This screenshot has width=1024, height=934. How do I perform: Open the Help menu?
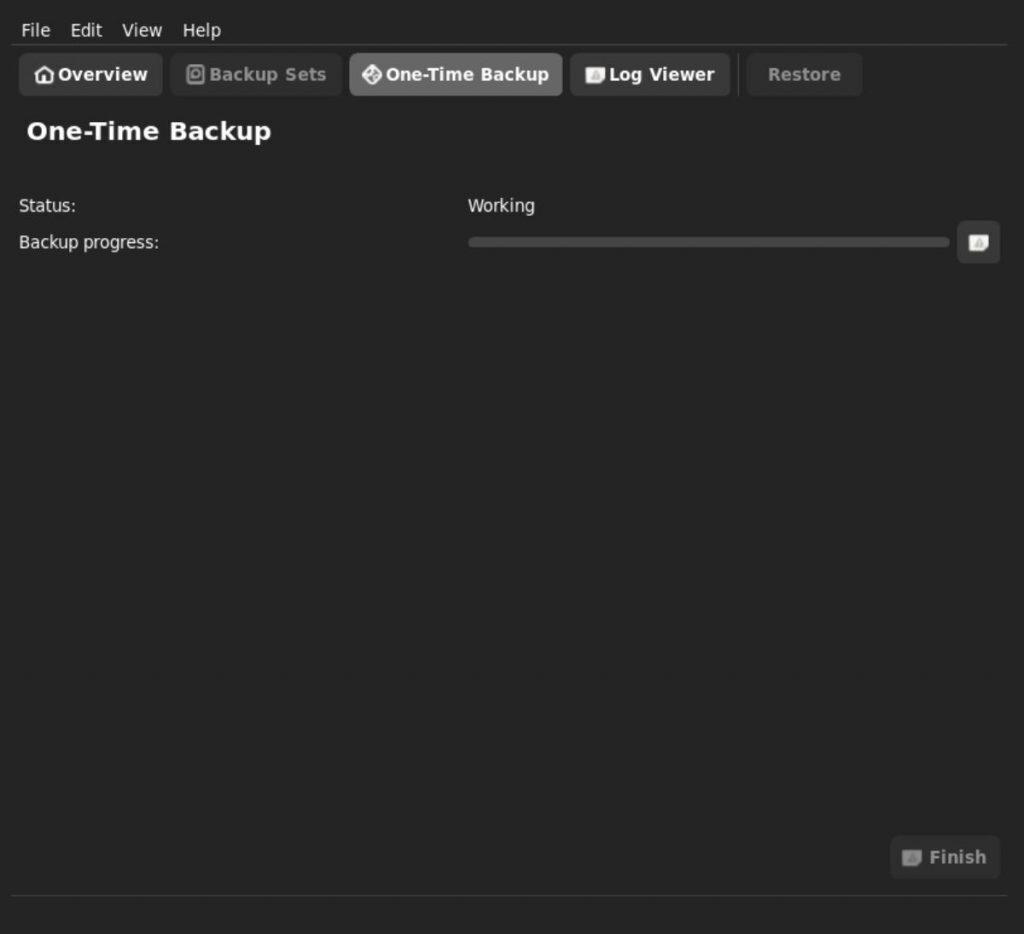[201, 30]
